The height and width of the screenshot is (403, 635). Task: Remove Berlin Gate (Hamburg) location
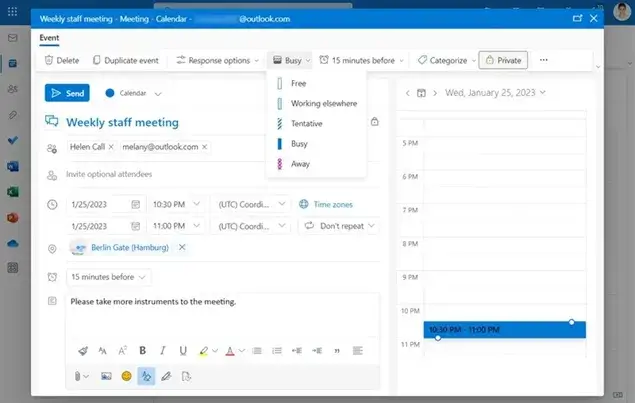click(182, 247)
